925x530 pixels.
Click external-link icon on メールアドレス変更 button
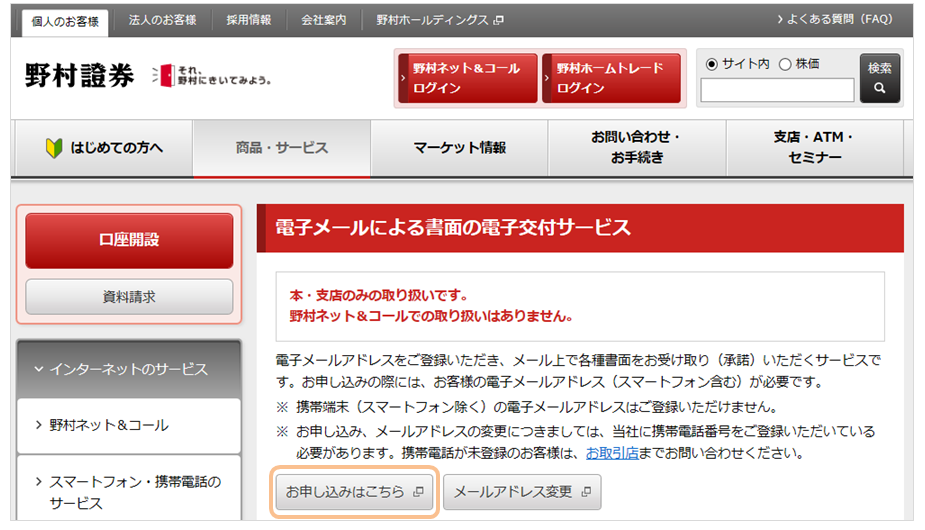coord(586,492)
